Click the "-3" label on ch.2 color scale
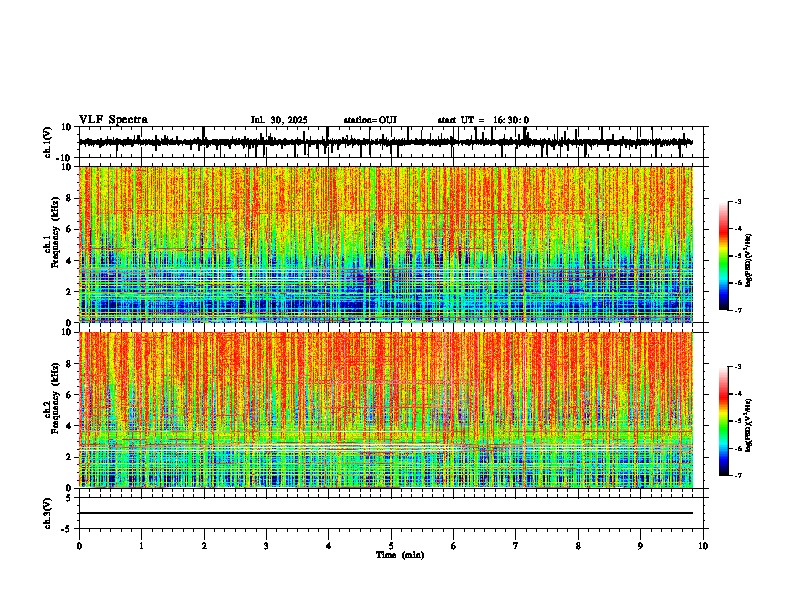 coord(738,367)
